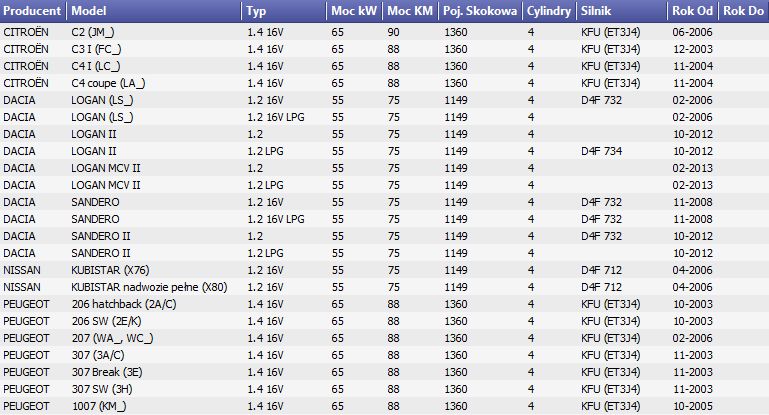Screen dimensions: 769x415
Task: Select NISSAN KUBISTAR nadwozie pełne (X80) row
Action: pyautogui.click(x=384, y=287)
